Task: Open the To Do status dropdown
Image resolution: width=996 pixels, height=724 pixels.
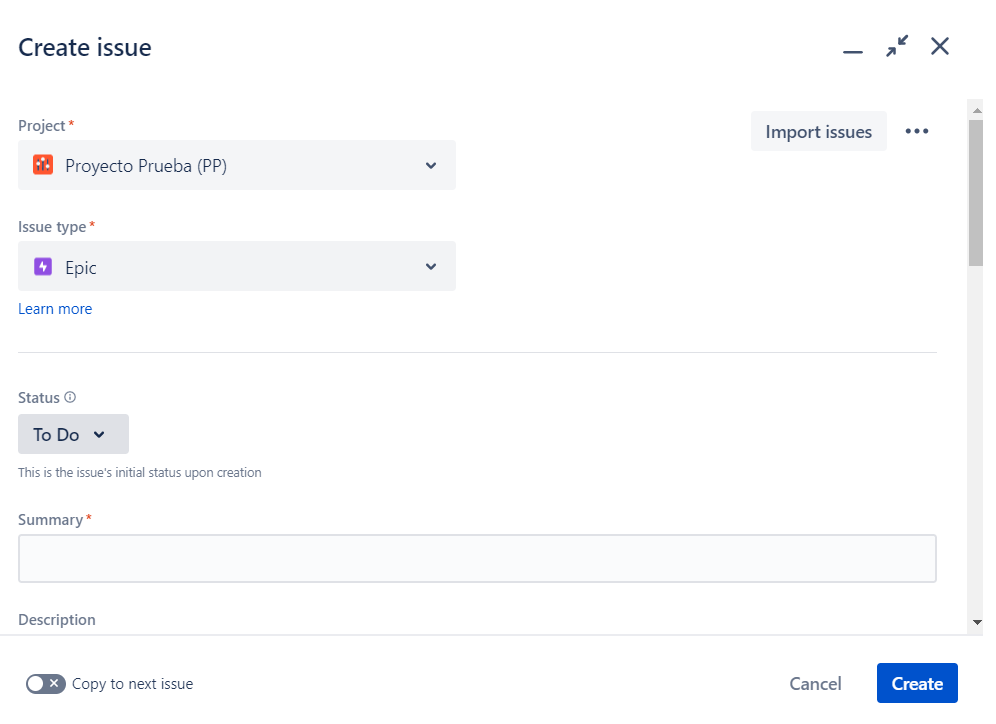Action: [x=73, y=435]
